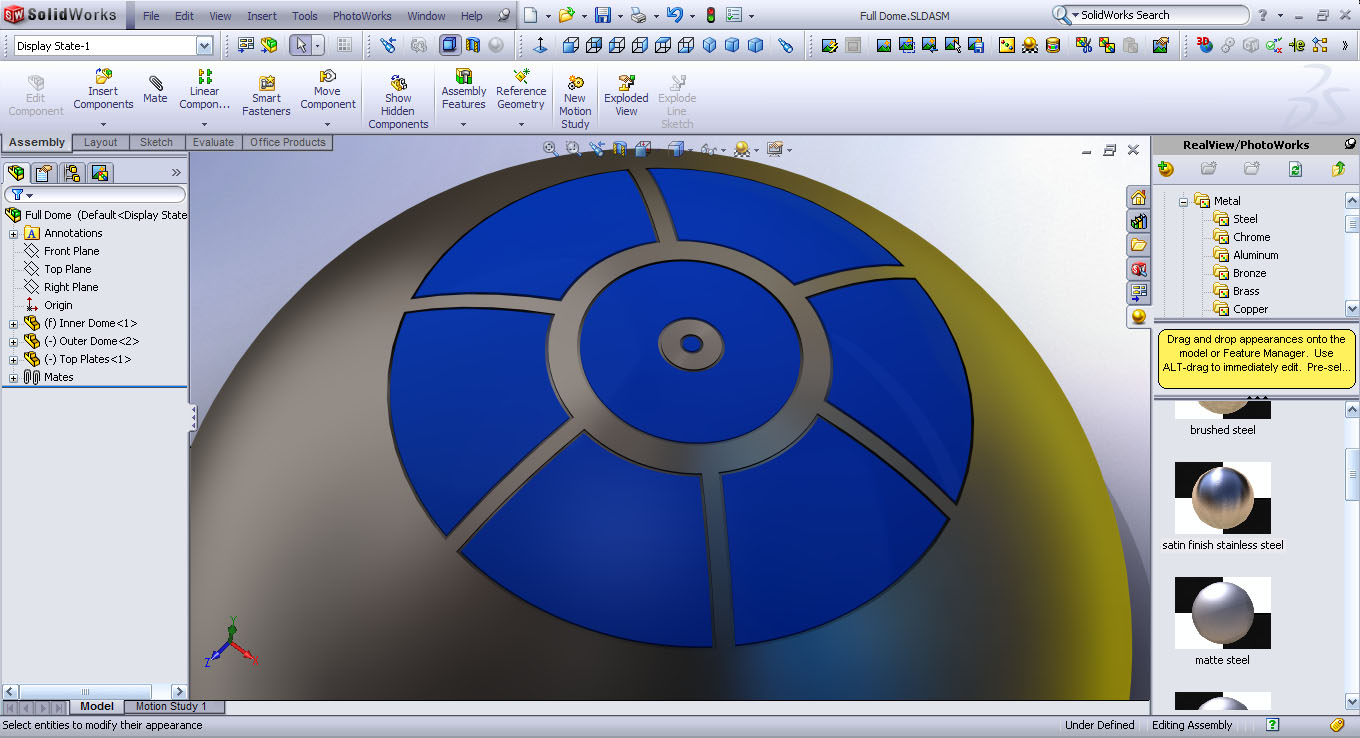Open the Office Products tab
The image size is (1360, 738).
(x=288, y=142)
